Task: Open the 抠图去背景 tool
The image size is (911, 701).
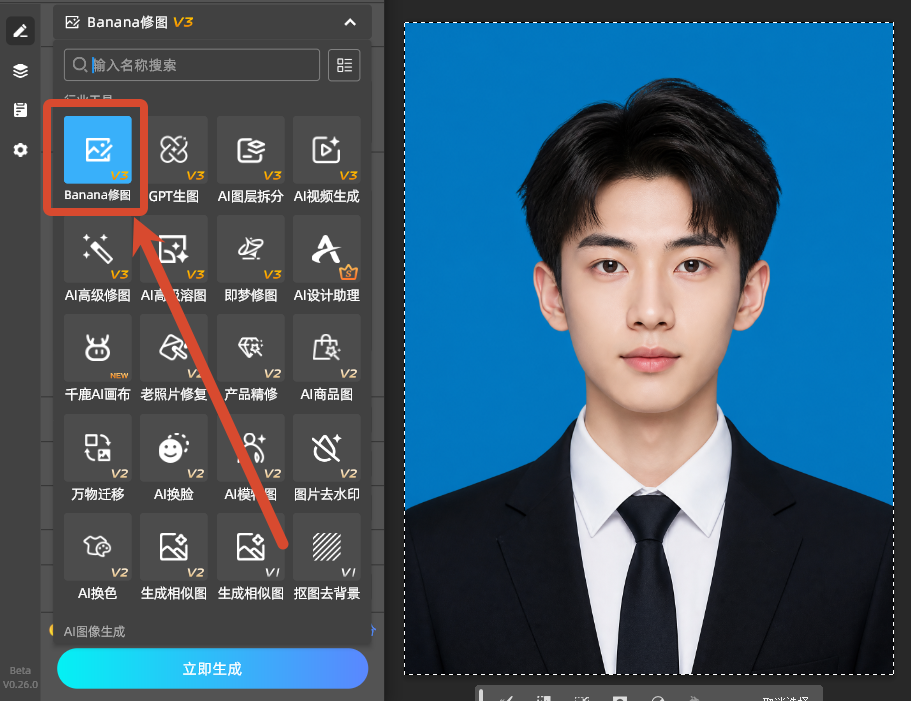Action: (x=327, y=547)
